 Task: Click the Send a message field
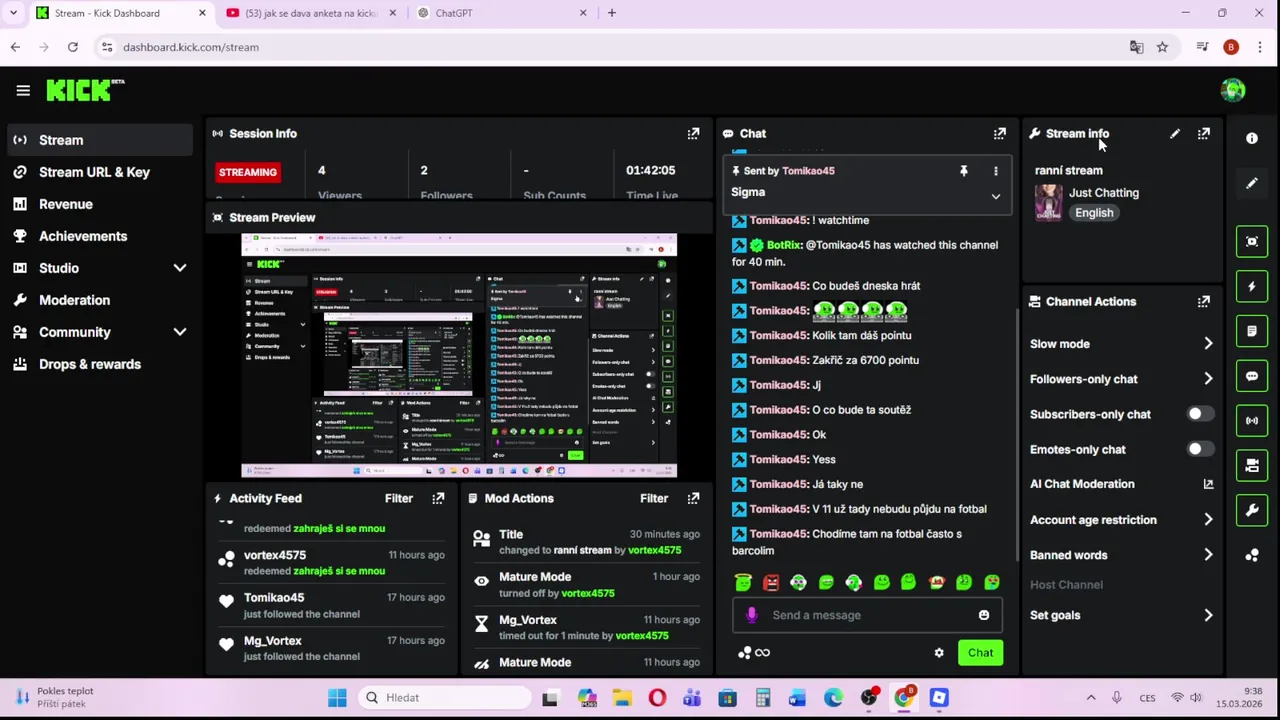866,615
